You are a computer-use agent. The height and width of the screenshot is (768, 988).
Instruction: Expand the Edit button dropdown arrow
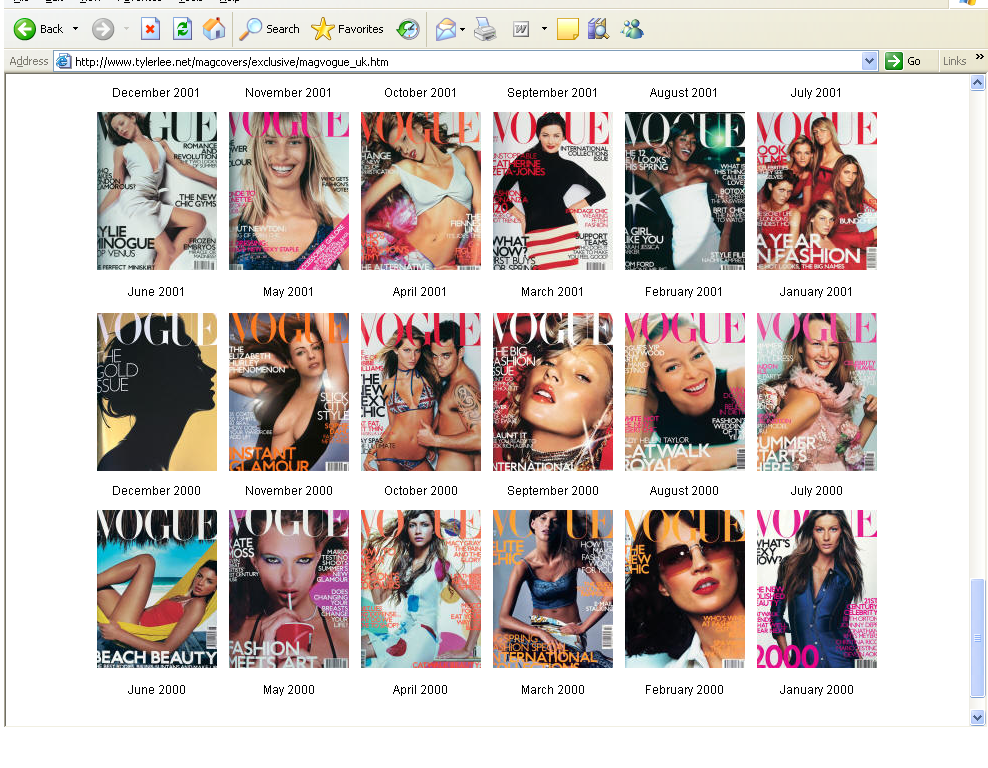click(x=544, y=29)
